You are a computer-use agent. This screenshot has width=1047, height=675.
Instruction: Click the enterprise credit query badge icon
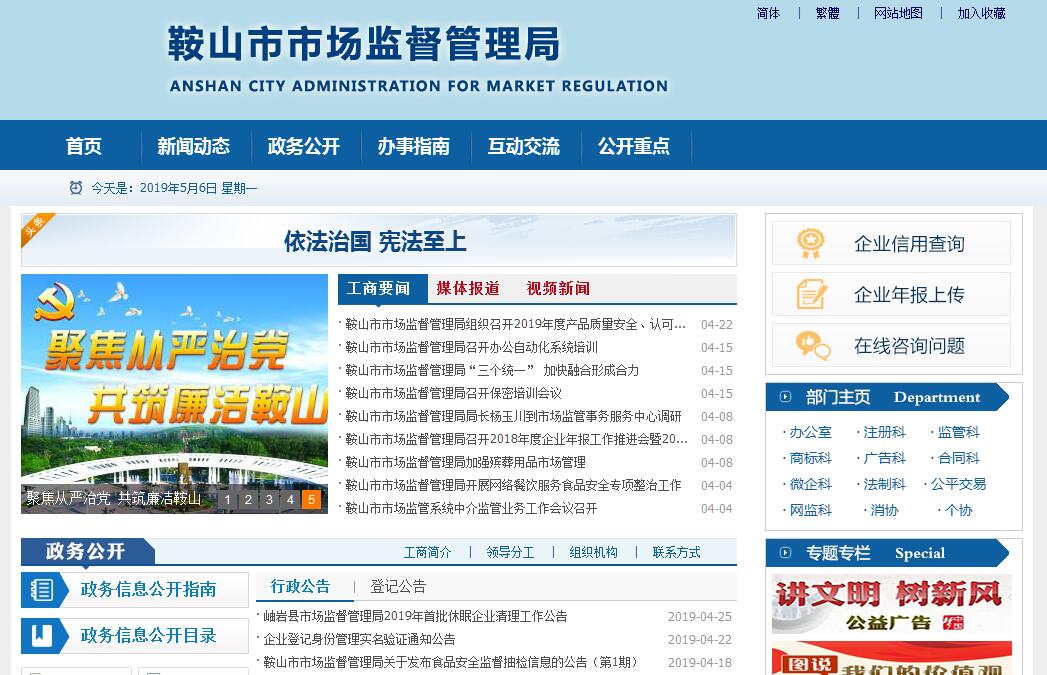click(x=811, y=243)
